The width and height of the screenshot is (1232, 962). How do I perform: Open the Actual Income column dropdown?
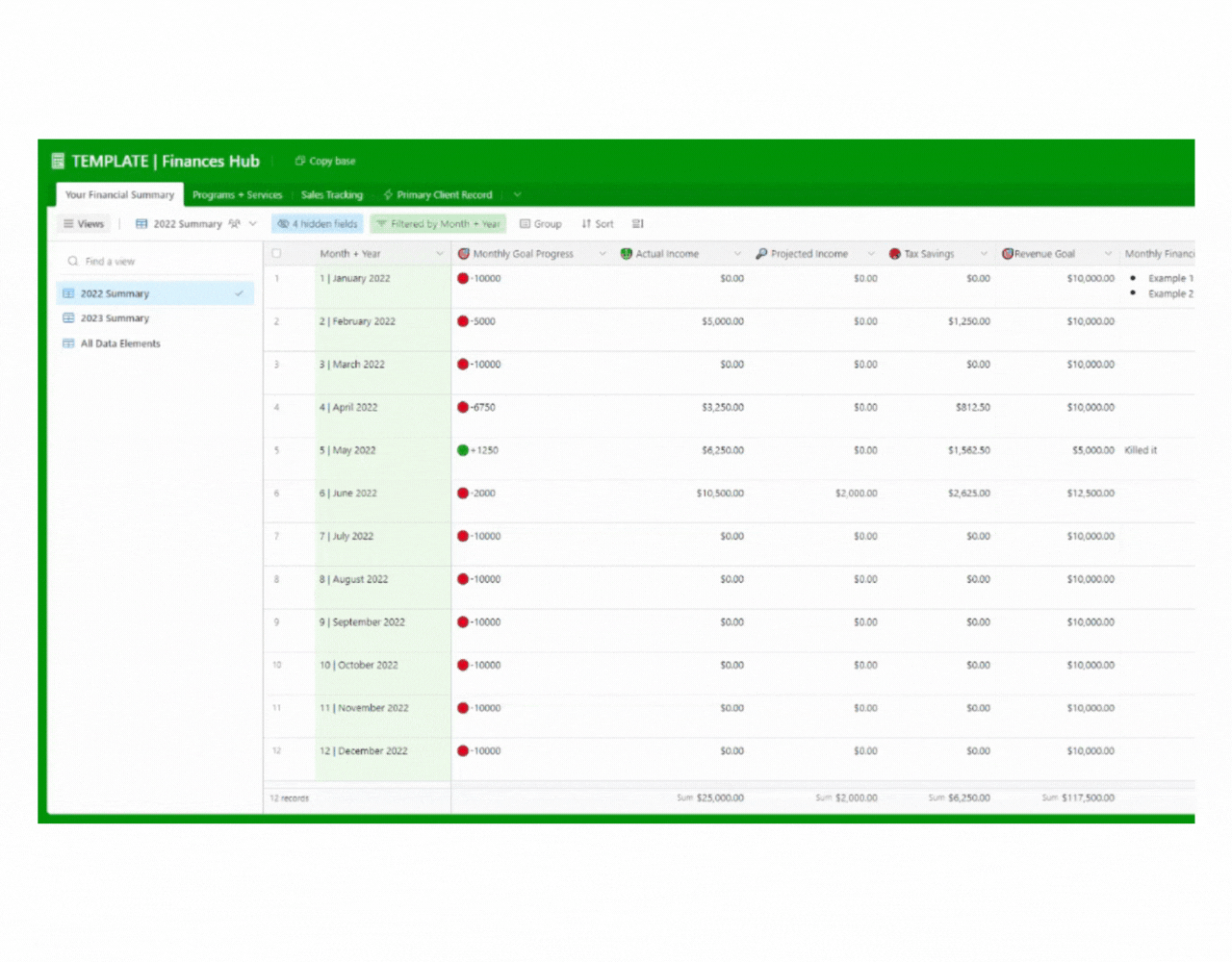(737, 254)
